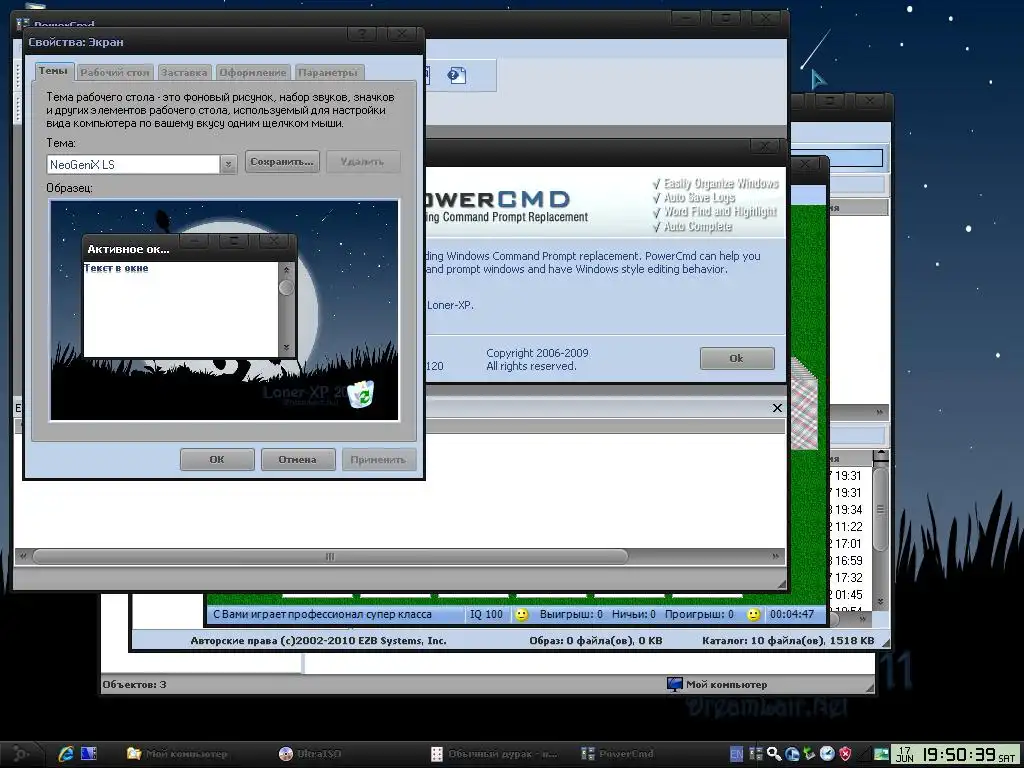
Task: Select the Темы tab
Action: point(53,71)
